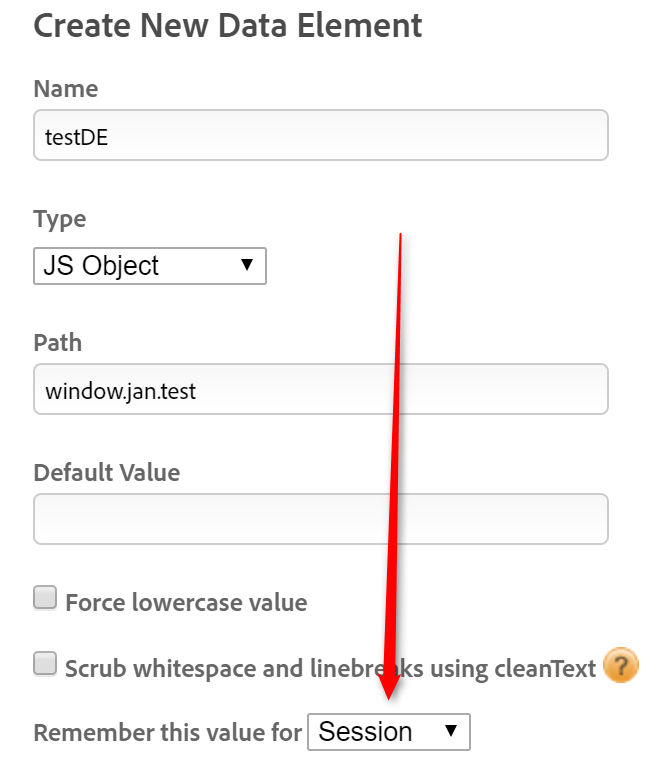Click the 'Force lowercase value' label text
Image resolution: width=663 pixels, height=760 pixels.
click(x=186, y=603)
